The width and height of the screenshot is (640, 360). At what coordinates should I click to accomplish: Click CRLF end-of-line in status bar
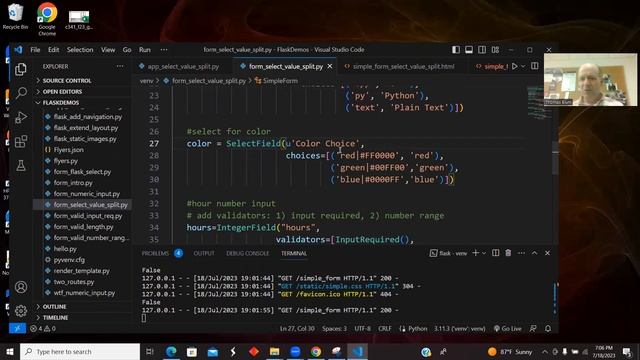point(384,328)
